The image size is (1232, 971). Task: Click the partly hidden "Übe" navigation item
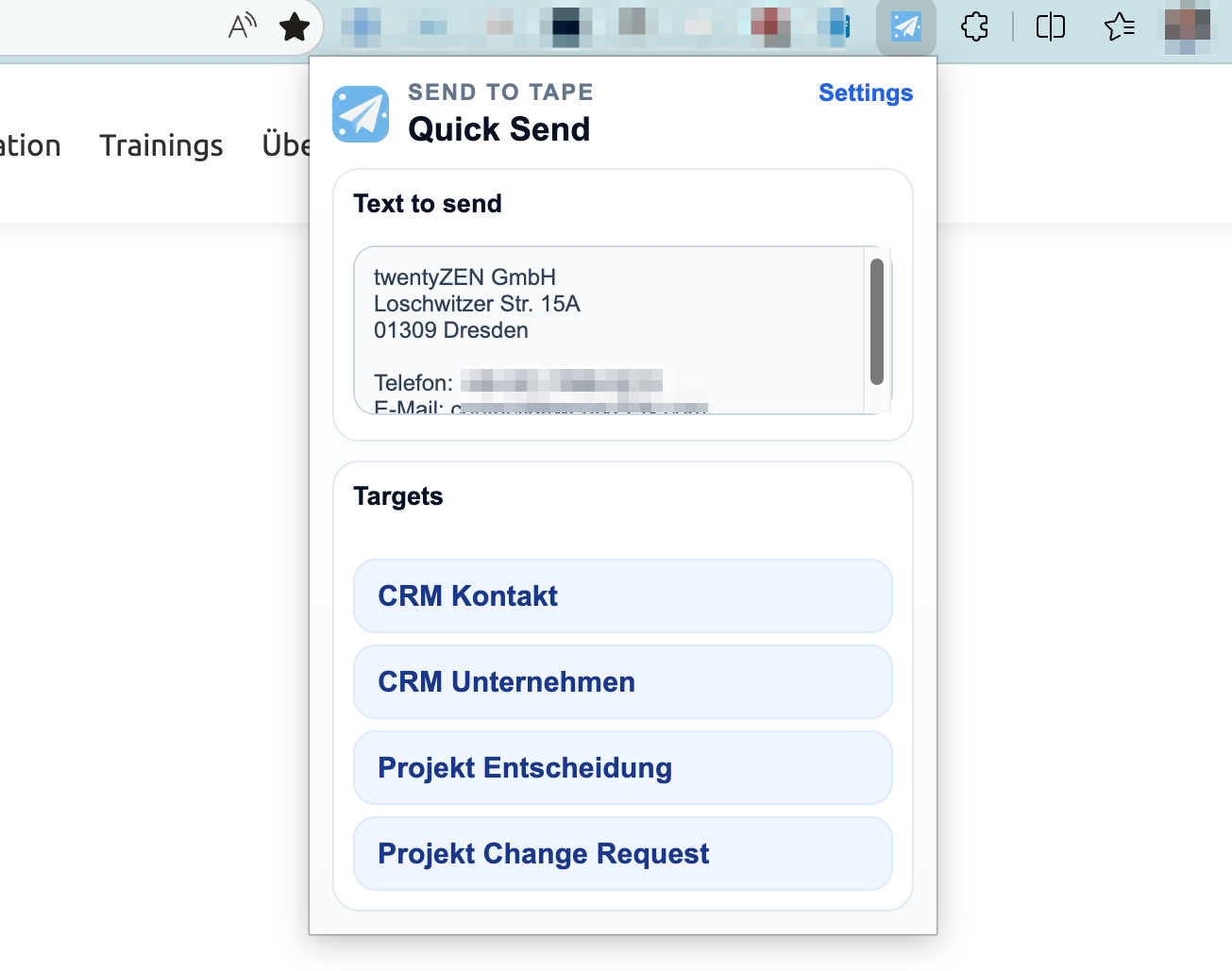tap(285, 145)
